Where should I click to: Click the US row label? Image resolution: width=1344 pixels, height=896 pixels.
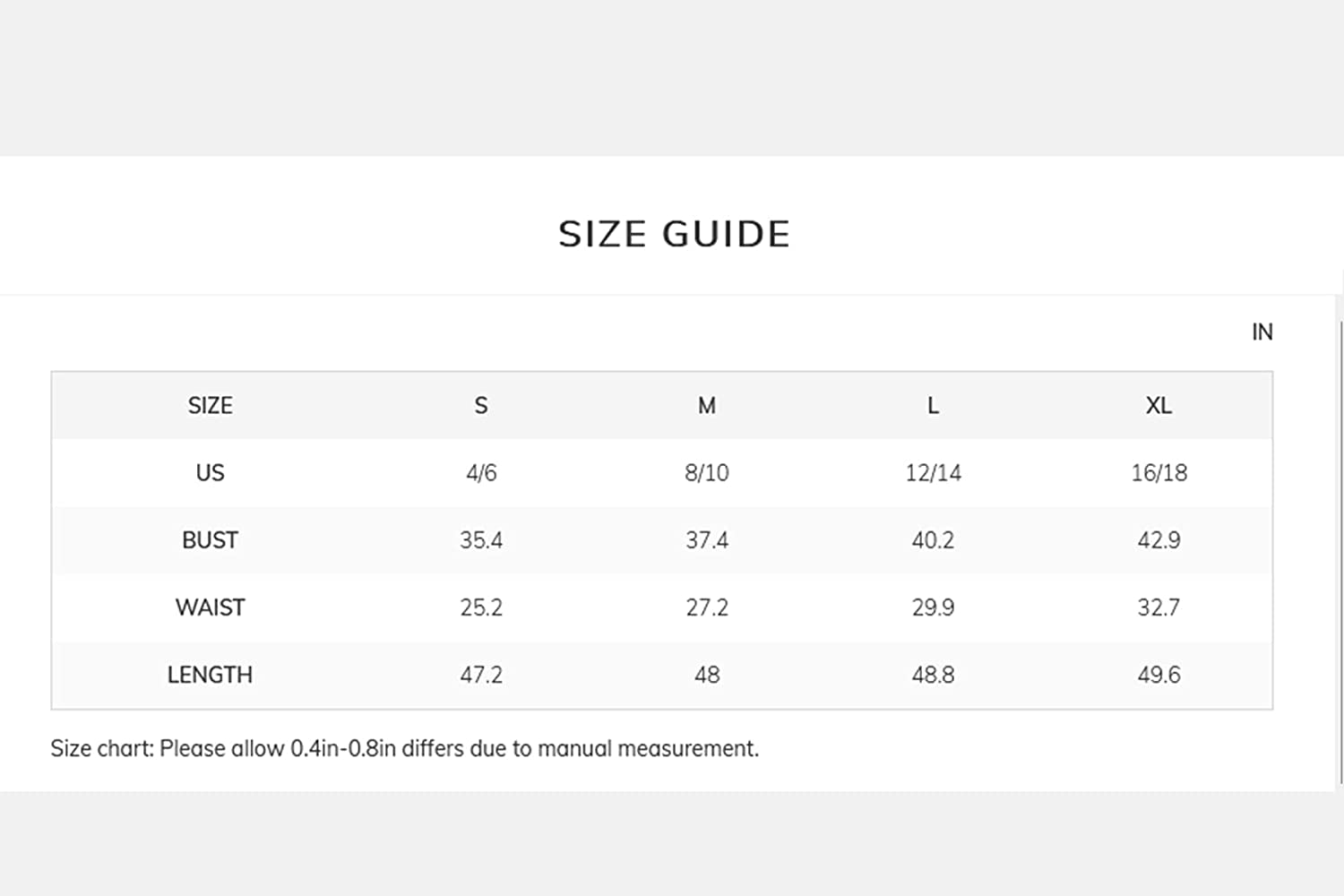point(210,473)
